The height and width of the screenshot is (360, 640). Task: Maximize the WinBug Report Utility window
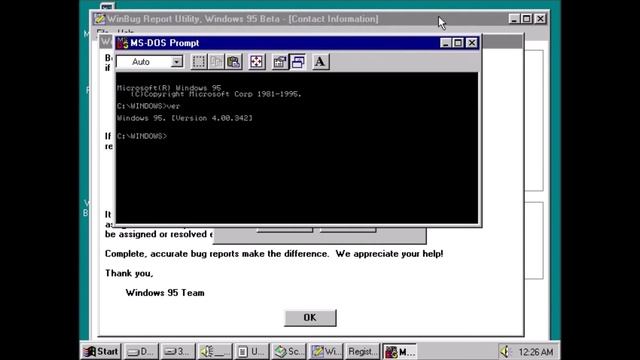(x=527, y=19)
